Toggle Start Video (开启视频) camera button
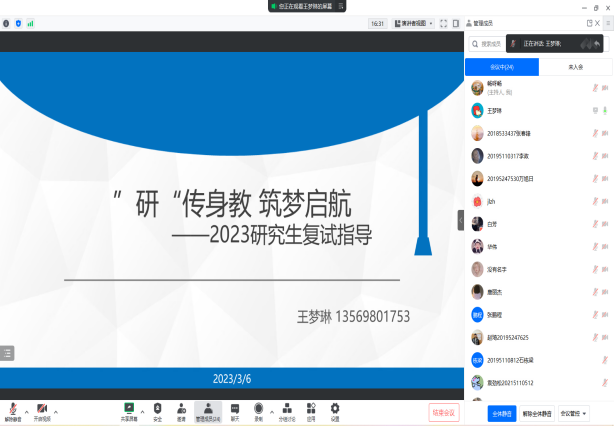Screen dimensions: 614x426 click(x=42, y=410)
